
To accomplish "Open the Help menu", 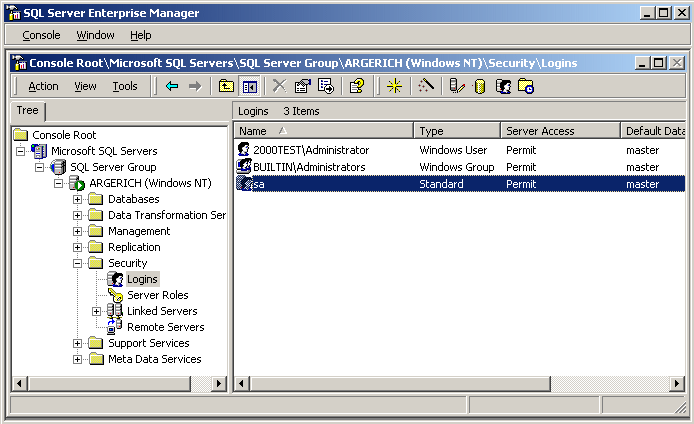I will (x=140, y=35).
